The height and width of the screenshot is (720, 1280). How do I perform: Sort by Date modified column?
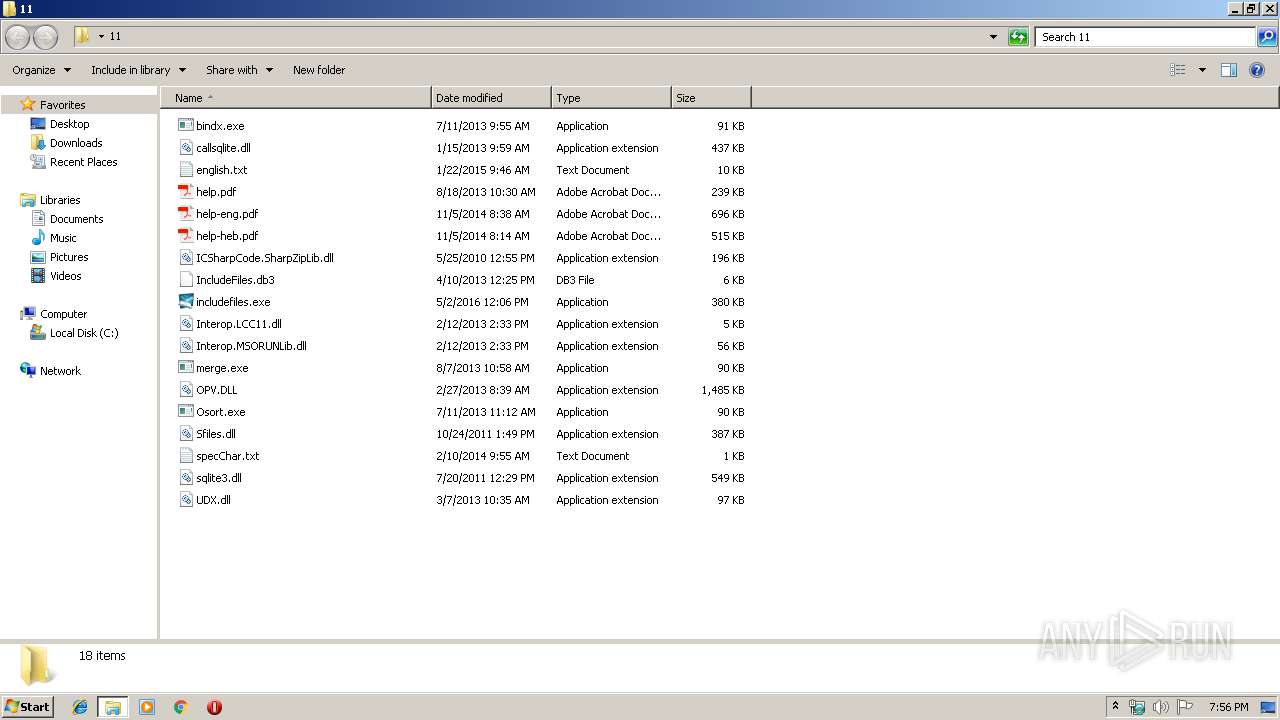pos(491,98)
